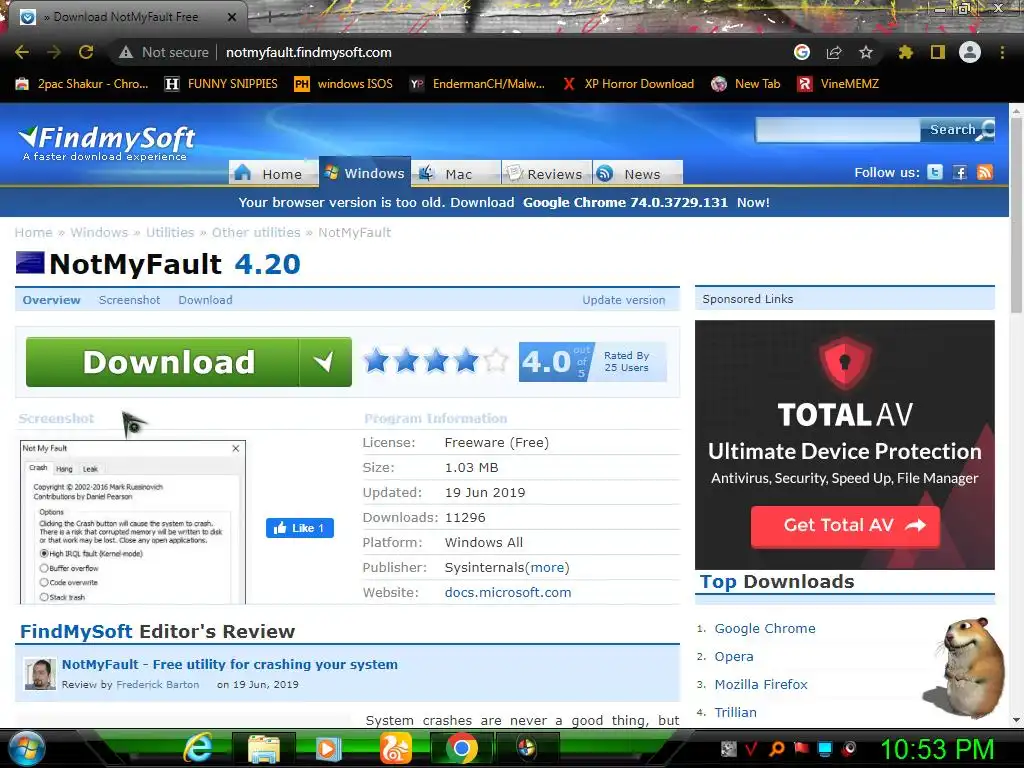1024x768 pixels.
Task: Open the FUNNY SNIPPIES bookmark
Action: pos(221,84)
